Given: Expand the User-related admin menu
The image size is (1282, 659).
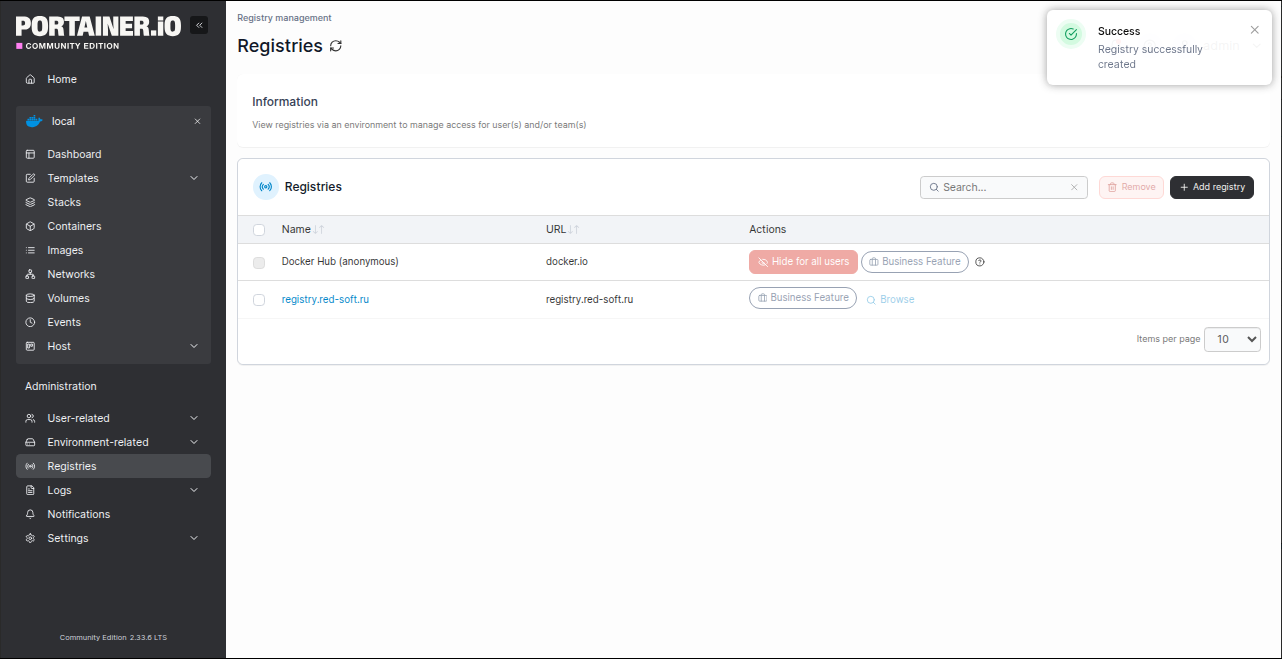Looking at the screenshot, I should pyautogui.click(x=194, y=418).
